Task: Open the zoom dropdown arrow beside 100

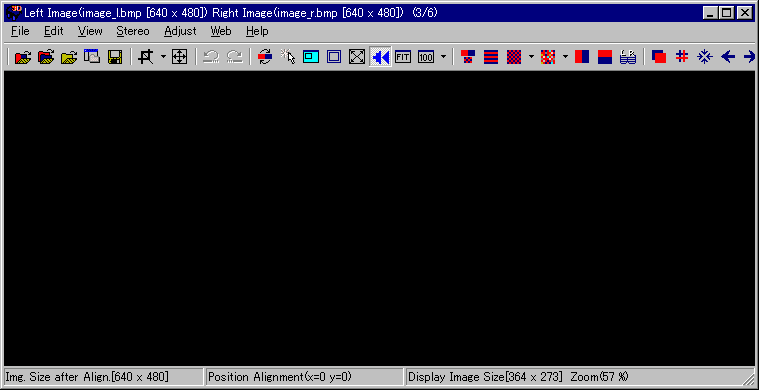Action: pyautogui.click(x=443, y=57)
